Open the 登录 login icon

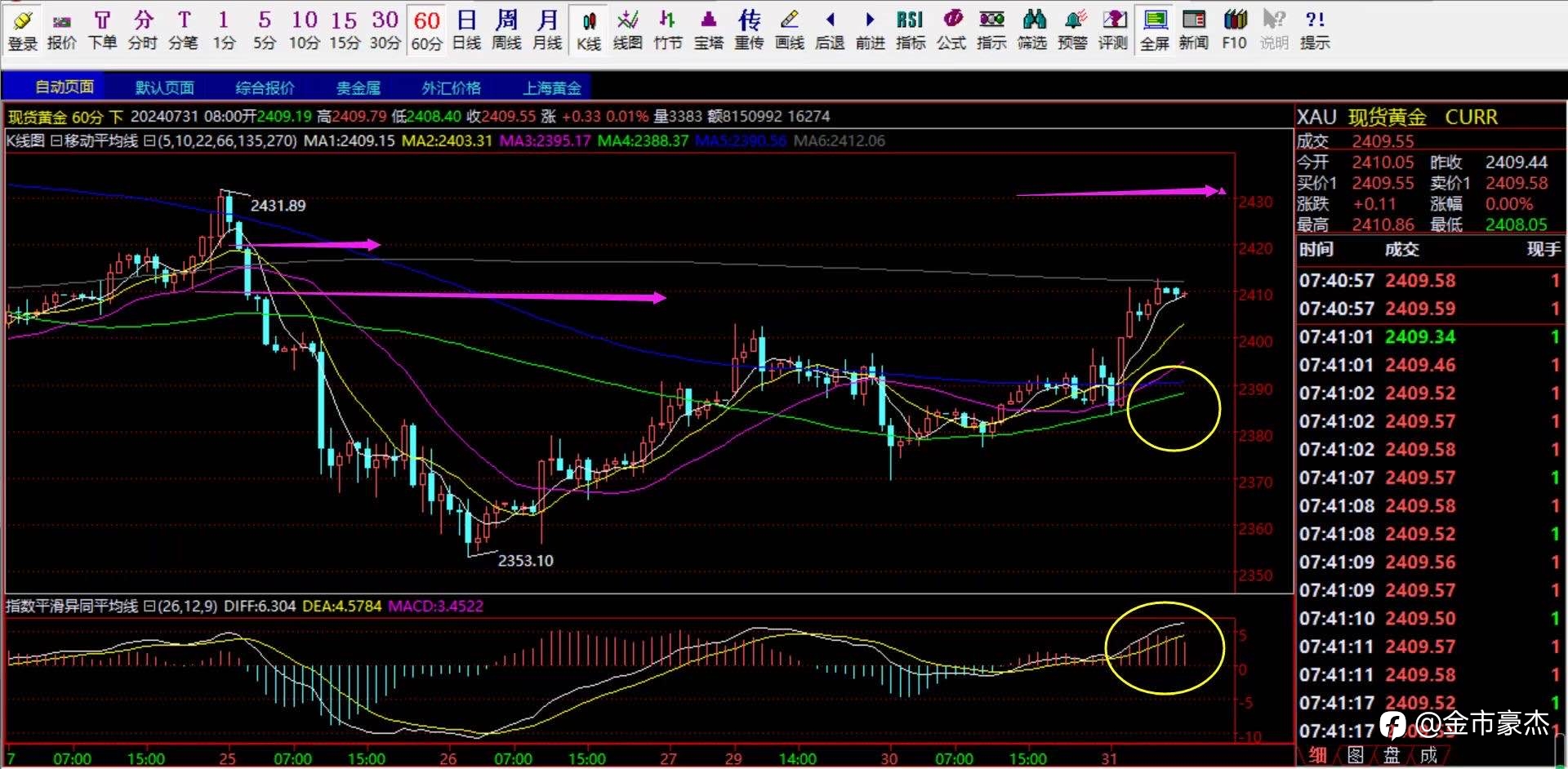[x=23, y=30]
